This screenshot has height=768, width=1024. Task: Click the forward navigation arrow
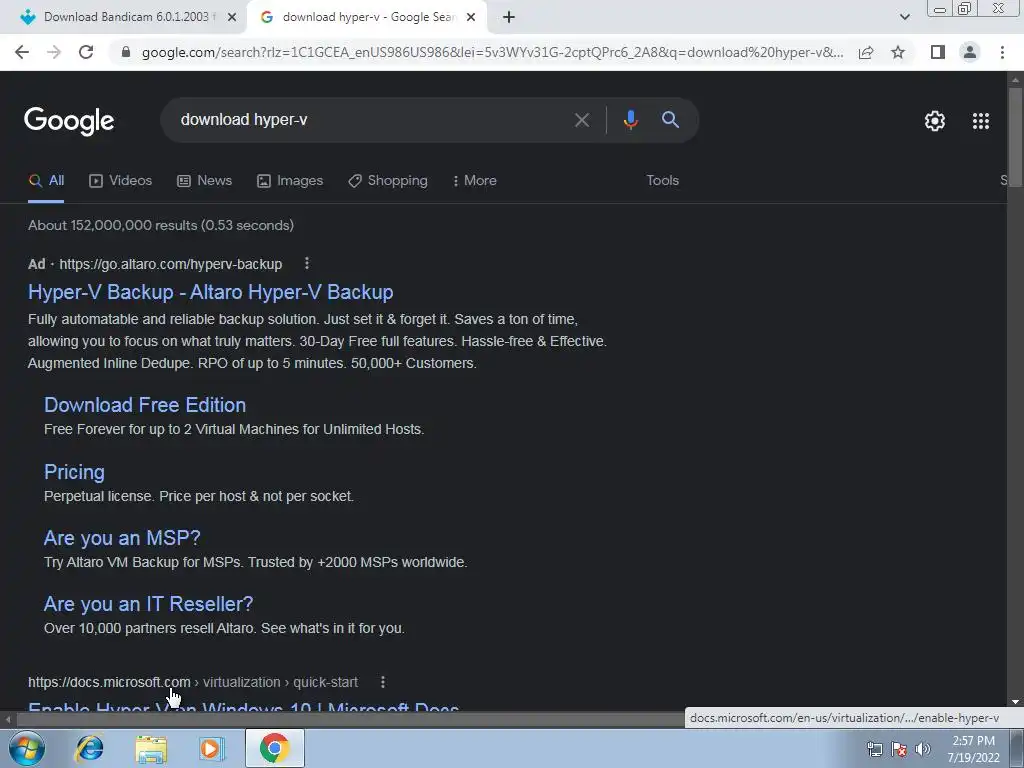[x=54, y=52]
